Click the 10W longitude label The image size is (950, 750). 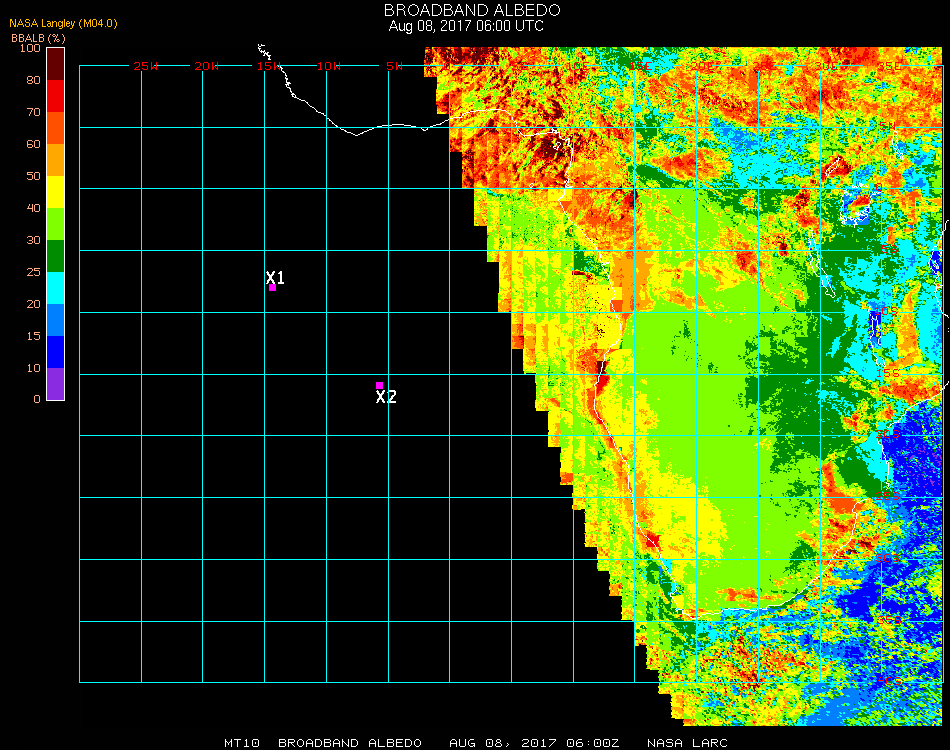click(x=329, y=66)
